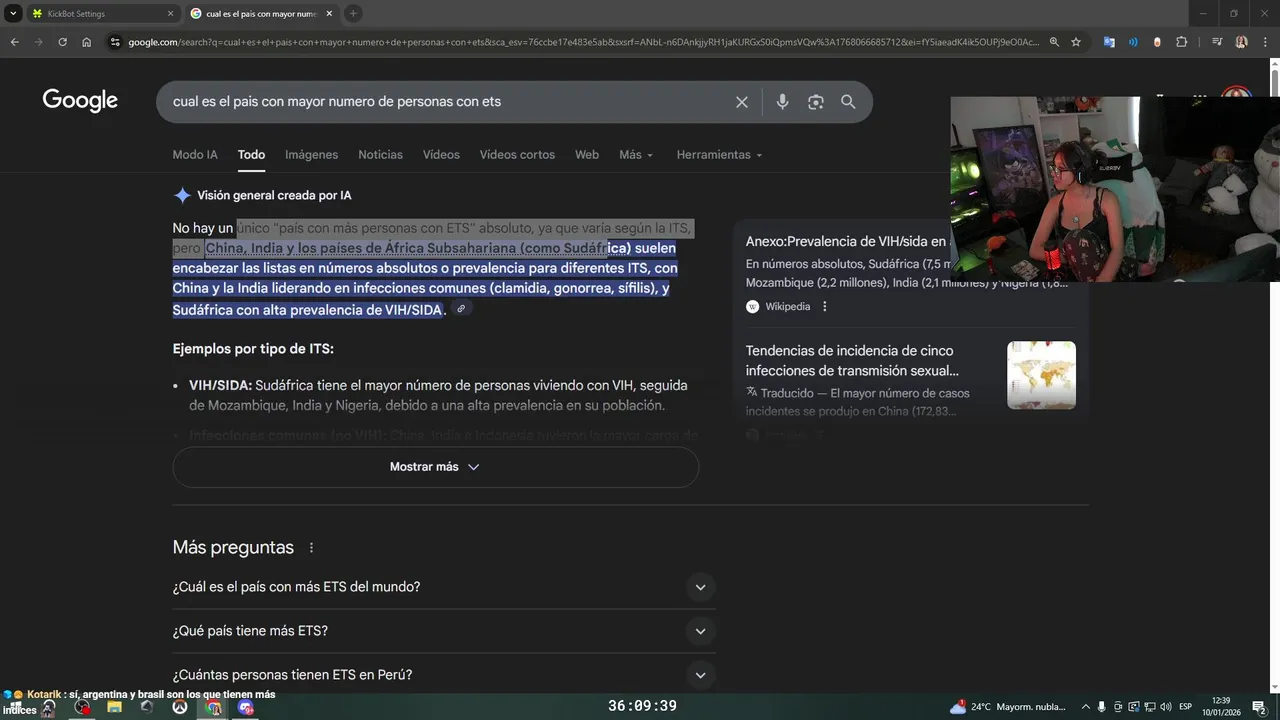Copy the AI overview source link icon

coord(461,309)
